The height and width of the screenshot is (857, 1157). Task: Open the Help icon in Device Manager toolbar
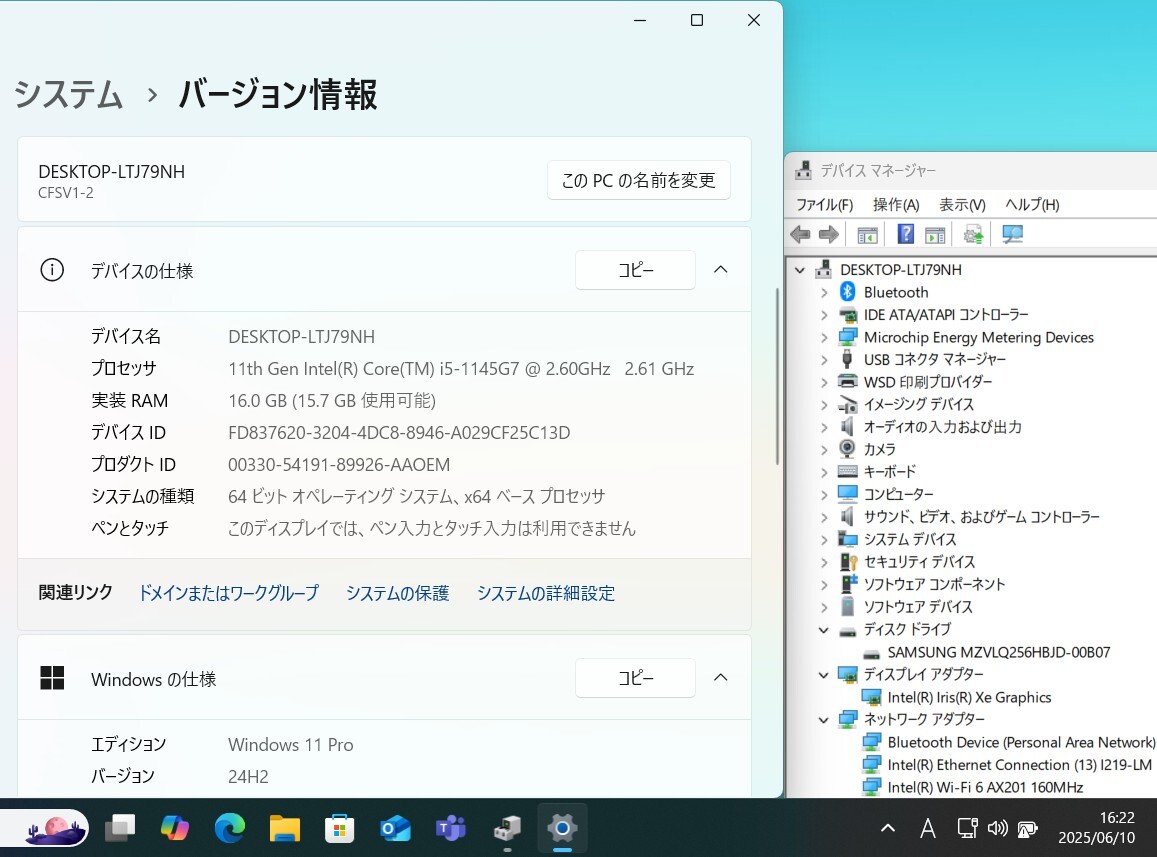pos(905,233)
